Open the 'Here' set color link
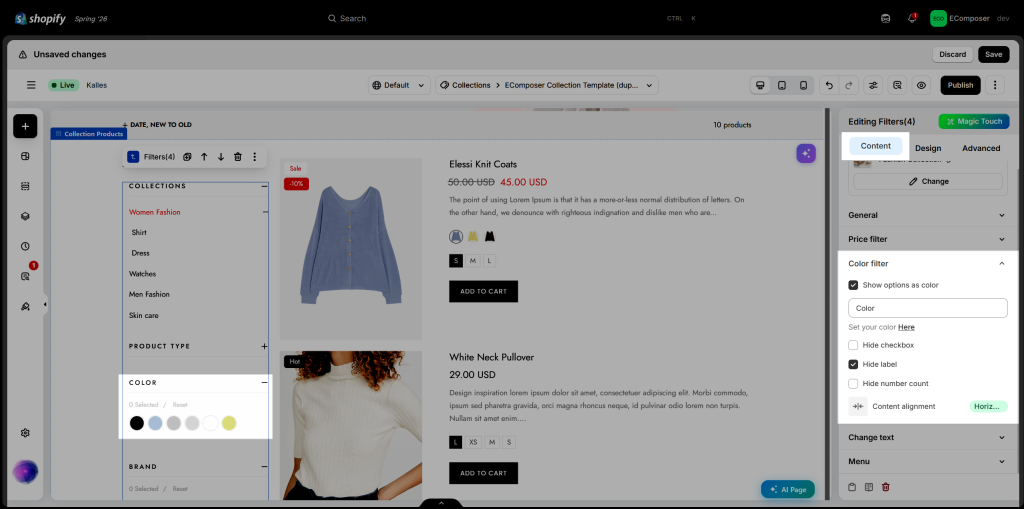The width and height of the screenshot is (1024, 509). click(x=906, y=327)
